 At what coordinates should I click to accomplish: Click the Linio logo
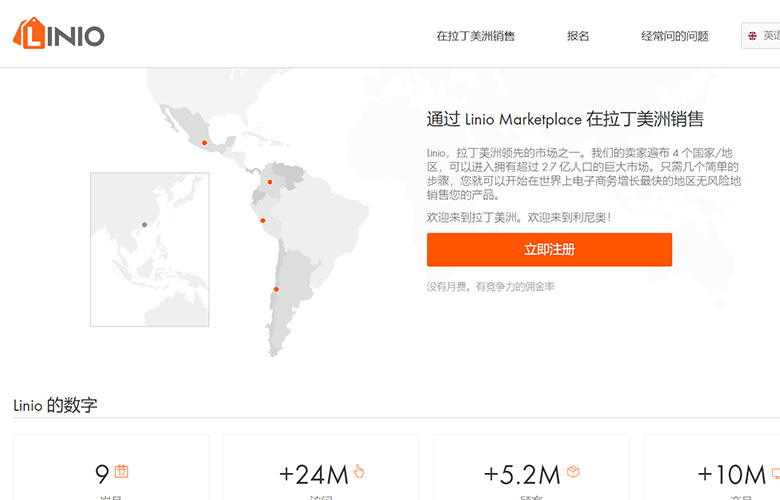pos(59,33)
